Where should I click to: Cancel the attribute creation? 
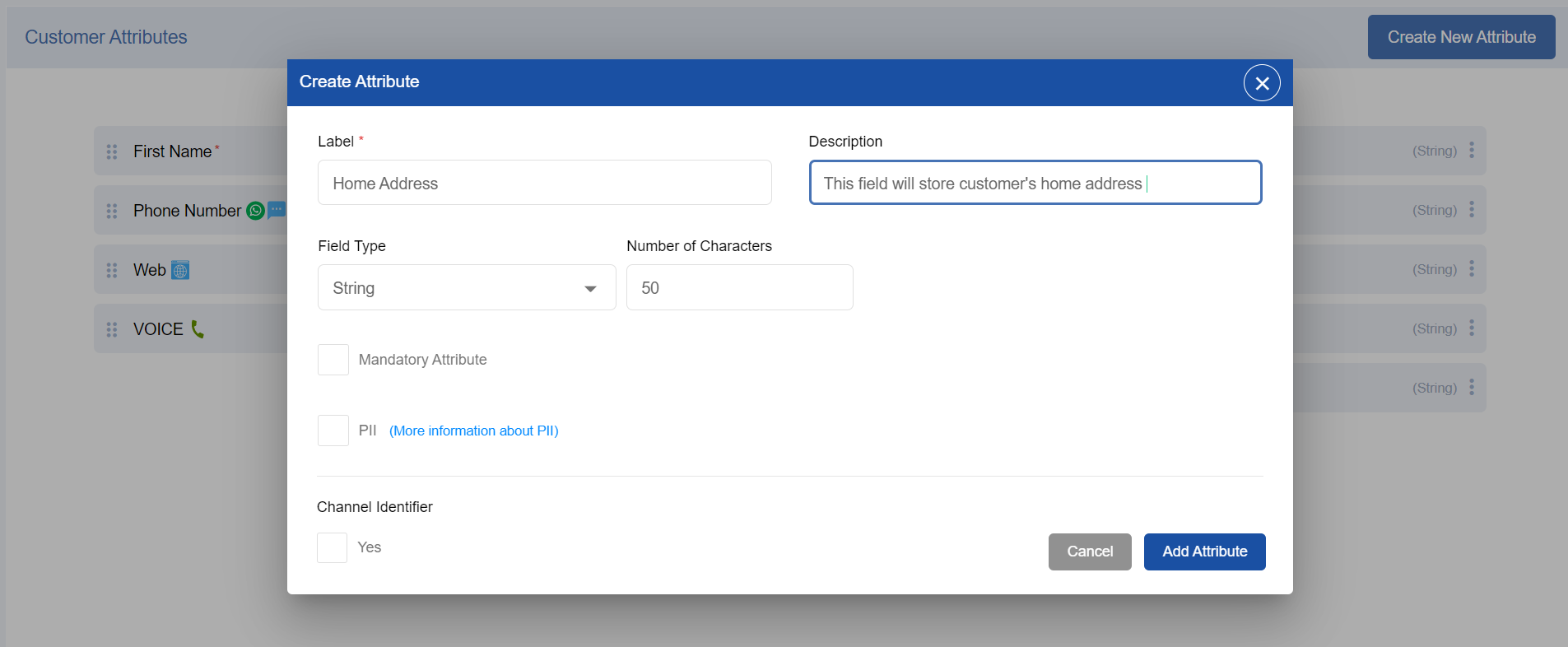pos(1089,552)
